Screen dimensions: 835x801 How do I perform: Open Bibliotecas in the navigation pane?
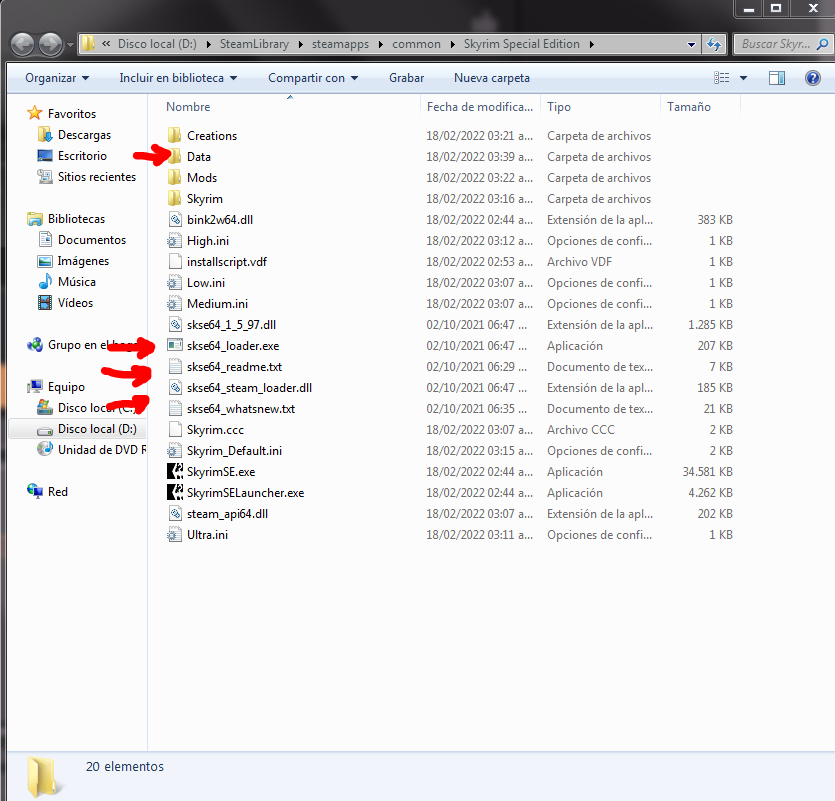click(76, 218)
